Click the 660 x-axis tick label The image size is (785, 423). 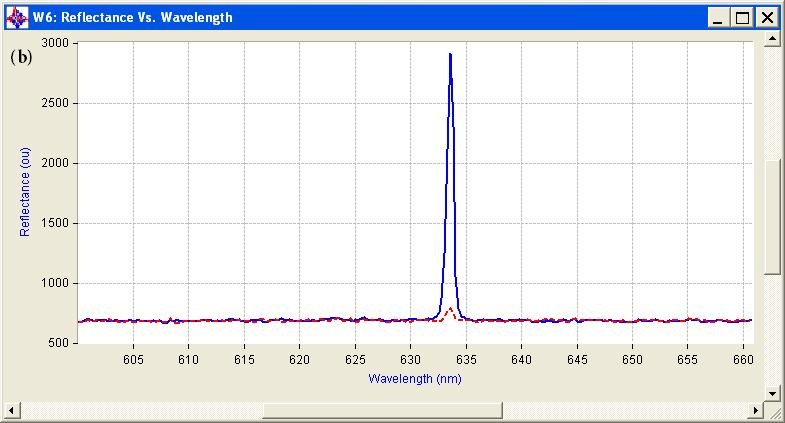click(743, 359)
